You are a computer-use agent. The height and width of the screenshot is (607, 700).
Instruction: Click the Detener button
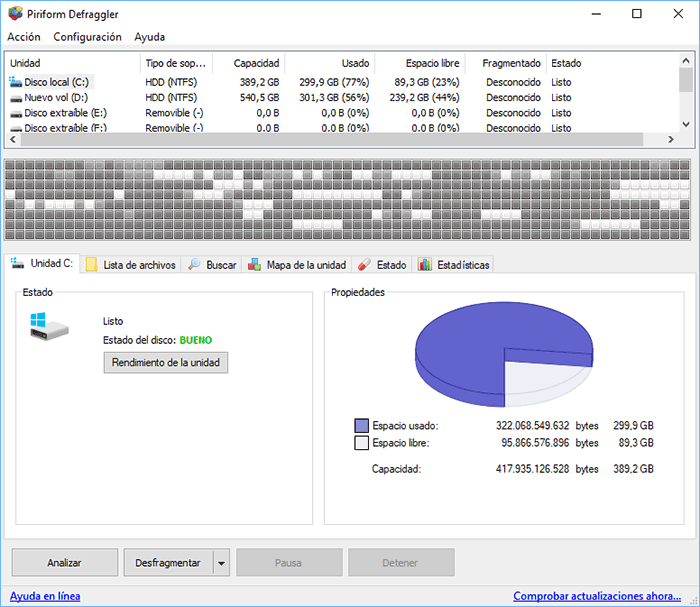point(401,562)
